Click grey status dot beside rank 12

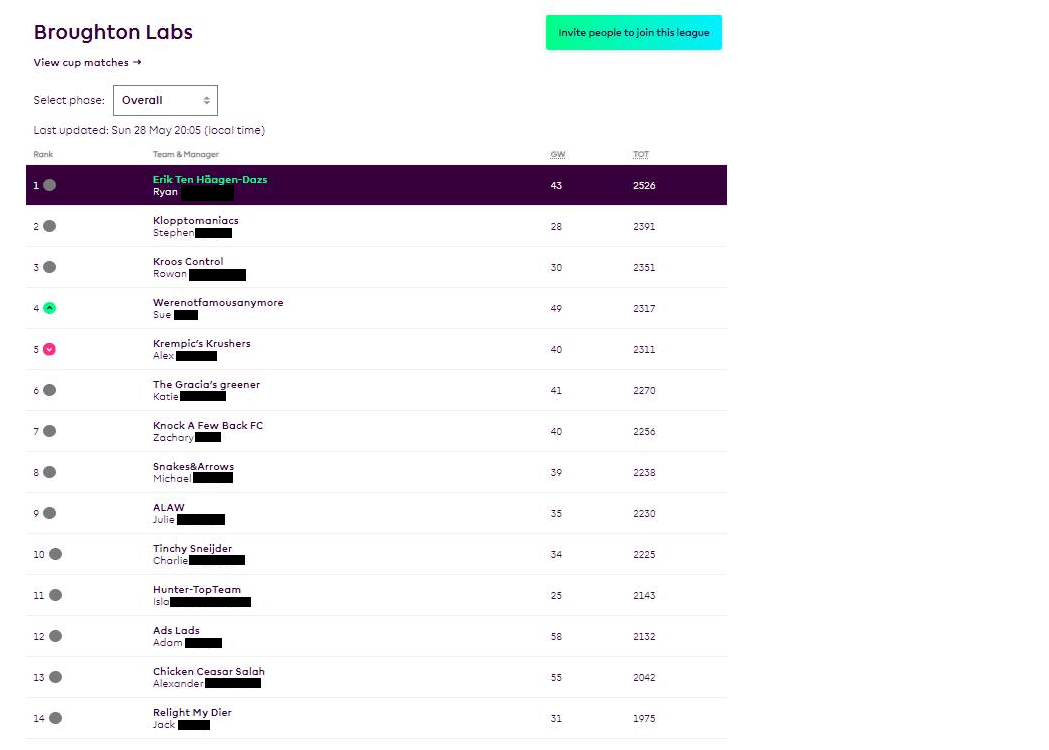click(x=55, y=636)
